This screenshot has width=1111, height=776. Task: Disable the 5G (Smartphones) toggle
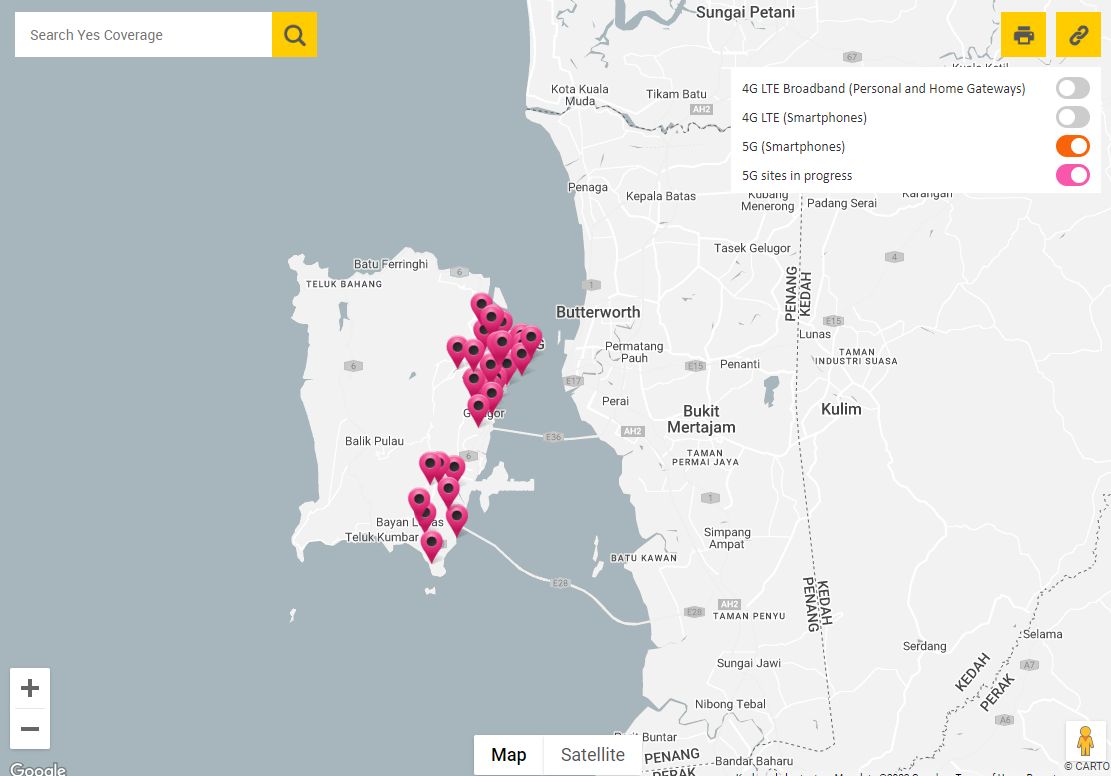coord(1072,145)
